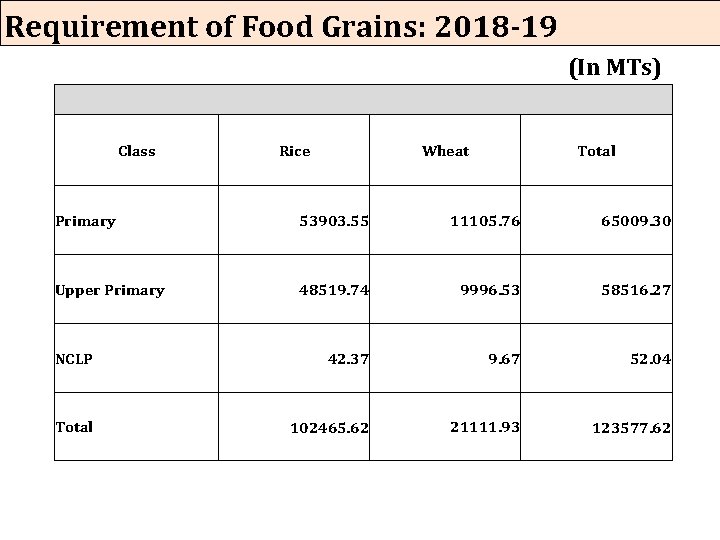The width and height of the screenshot is (720, 540).
Task: Click NCLP rice value 42.37
Action: 347,359
